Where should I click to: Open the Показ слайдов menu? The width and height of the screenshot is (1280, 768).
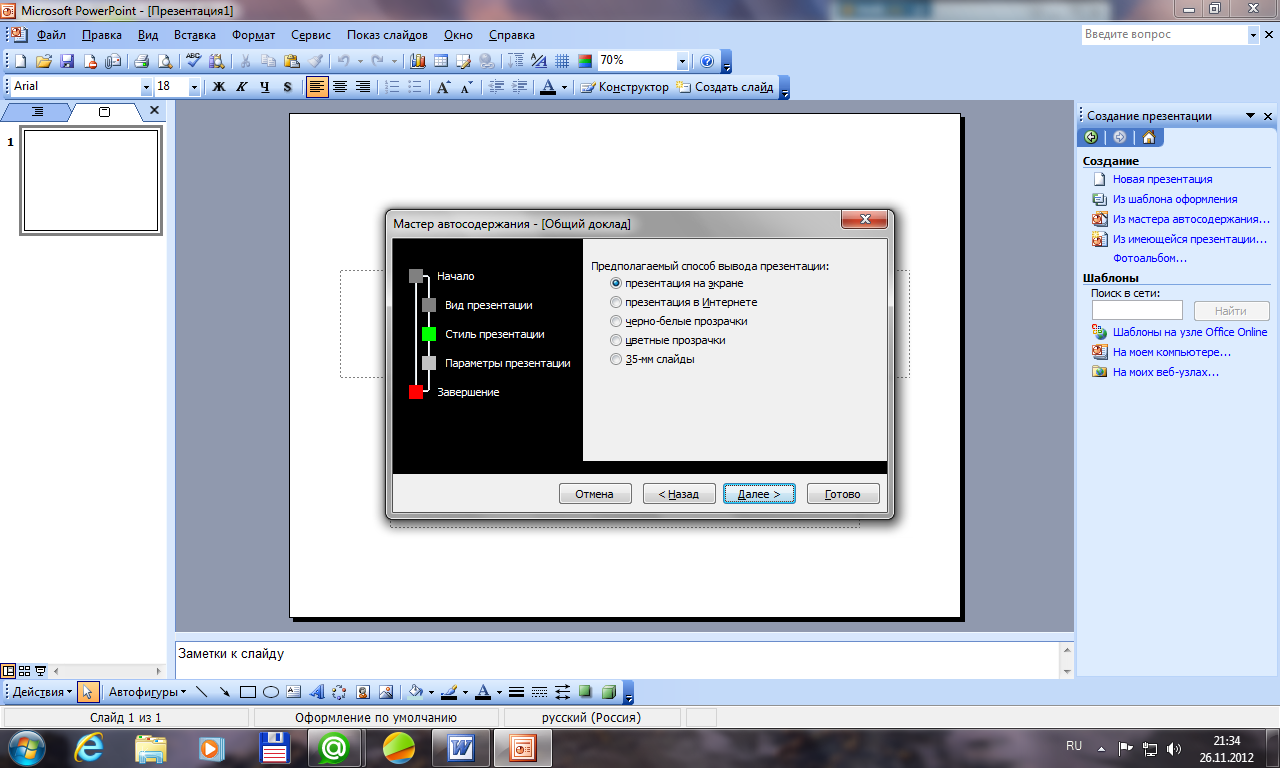pyautogui.click(x=387, y=34)
